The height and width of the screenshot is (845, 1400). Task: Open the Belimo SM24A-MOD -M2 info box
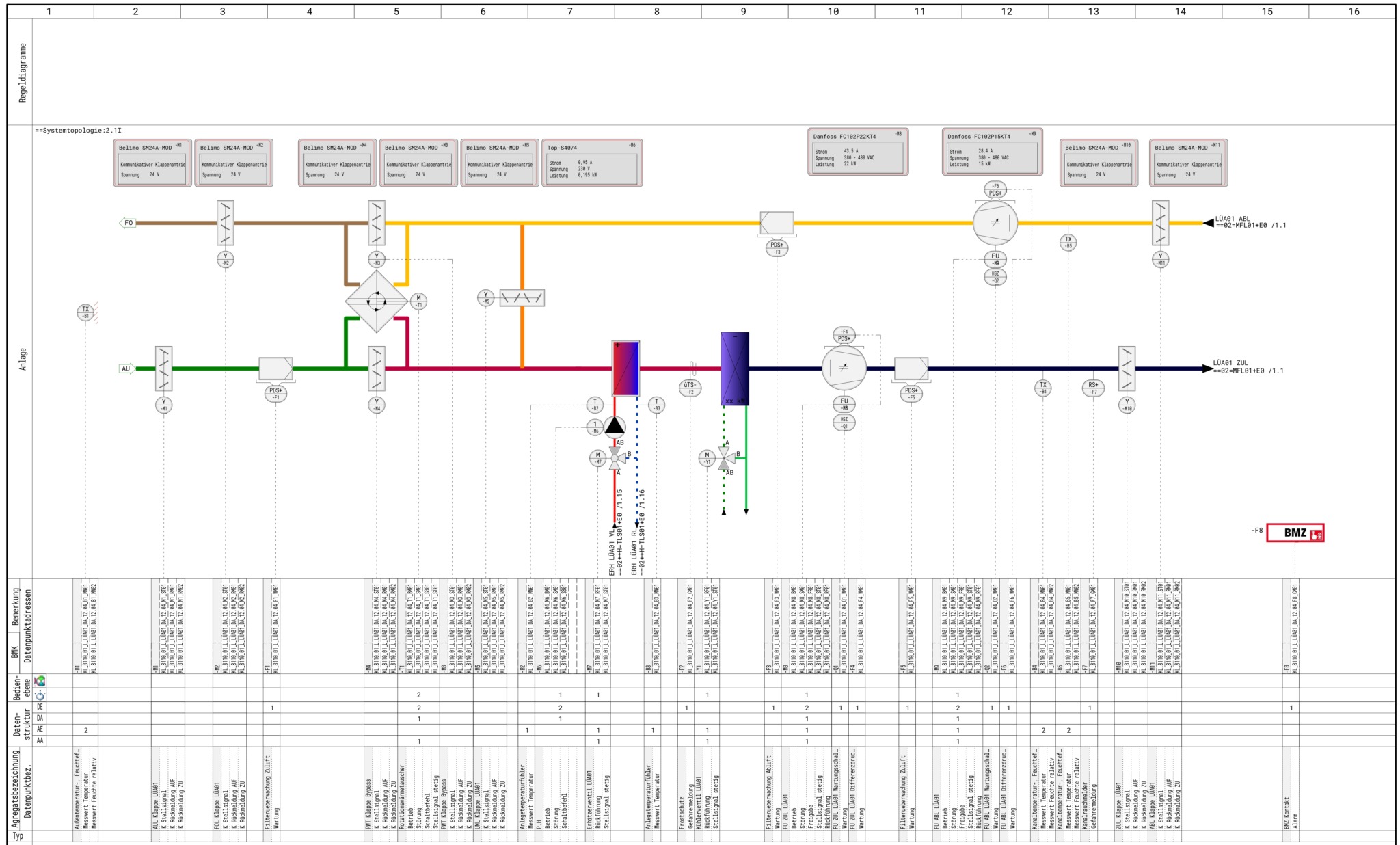[234, 163]
